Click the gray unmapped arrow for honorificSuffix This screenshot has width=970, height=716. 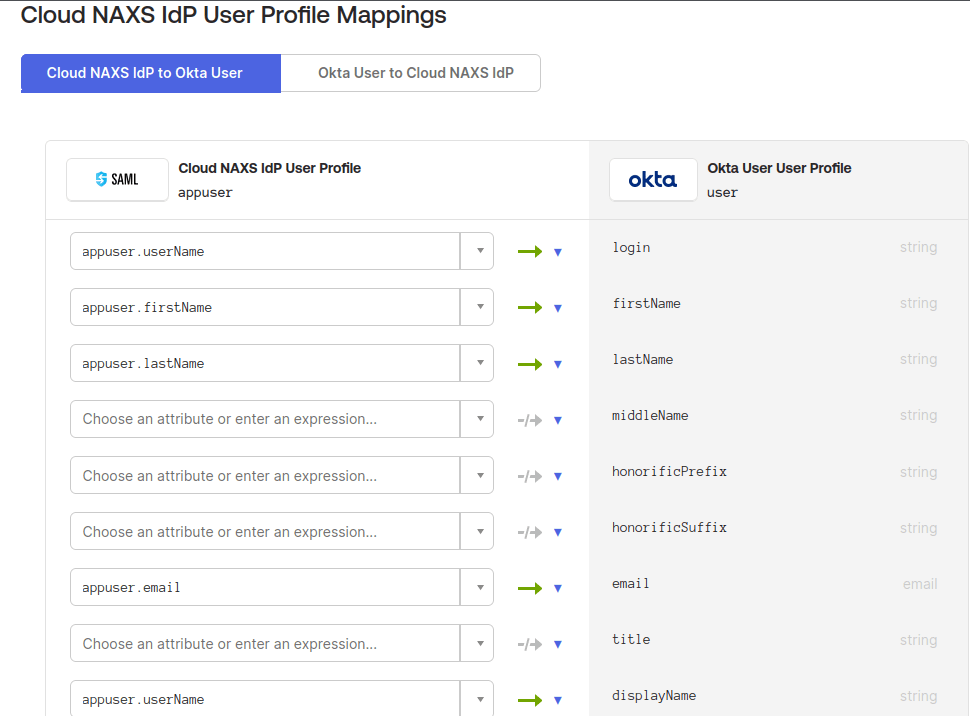(530, 532)
